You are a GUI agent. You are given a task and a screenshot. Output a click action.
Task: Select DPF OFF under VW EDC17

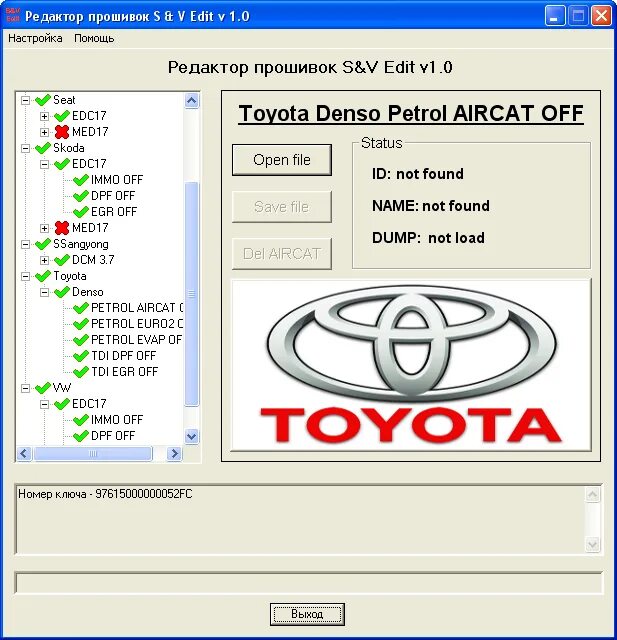point(113,436)
